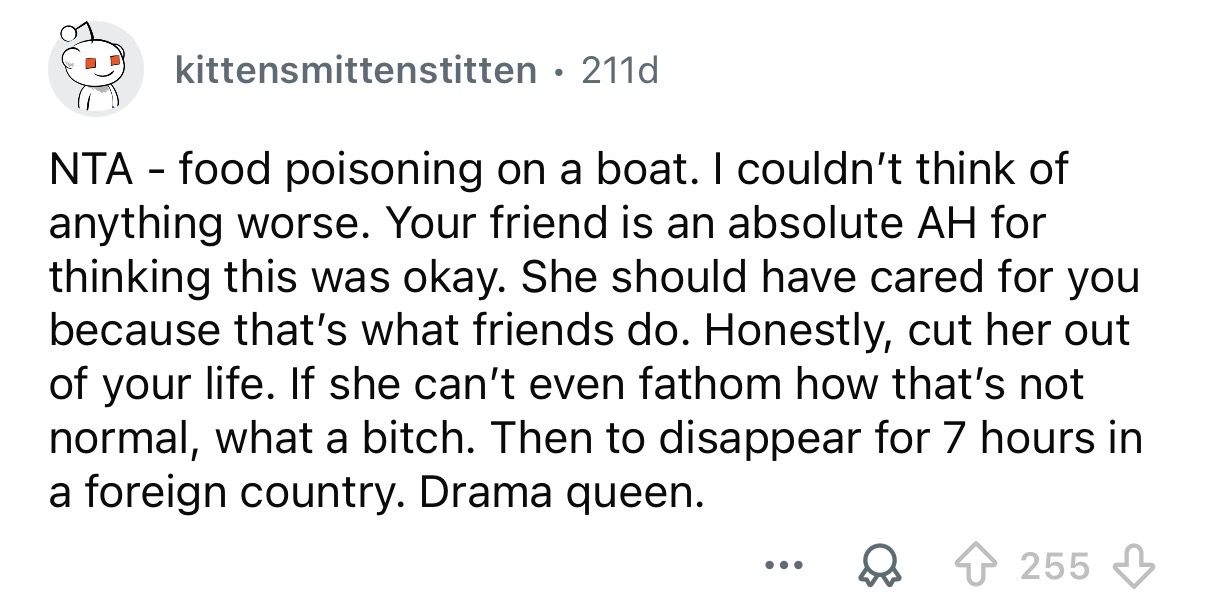
Task: Click the Reddit snoo avatar
Action: click(96, 70)
